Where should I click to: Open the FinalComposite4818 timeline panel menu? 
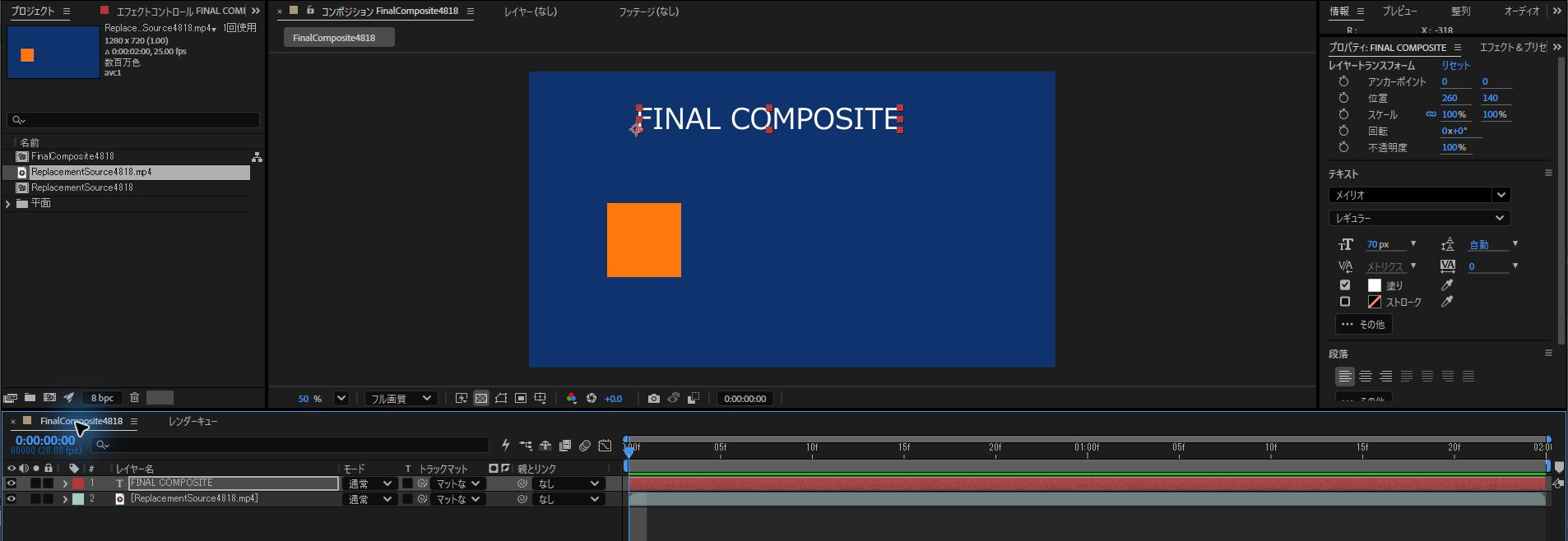pos(133,421)
